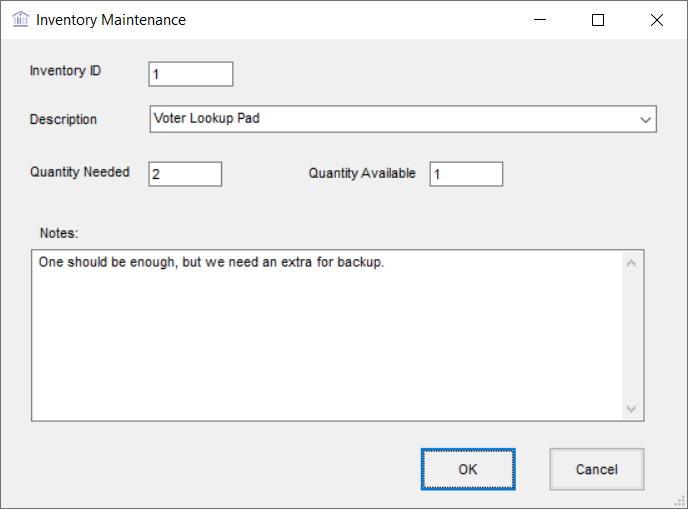Dismiss dialog with the Cancel button
Viewport: 688px width, 509px height.
pos(597,469)
